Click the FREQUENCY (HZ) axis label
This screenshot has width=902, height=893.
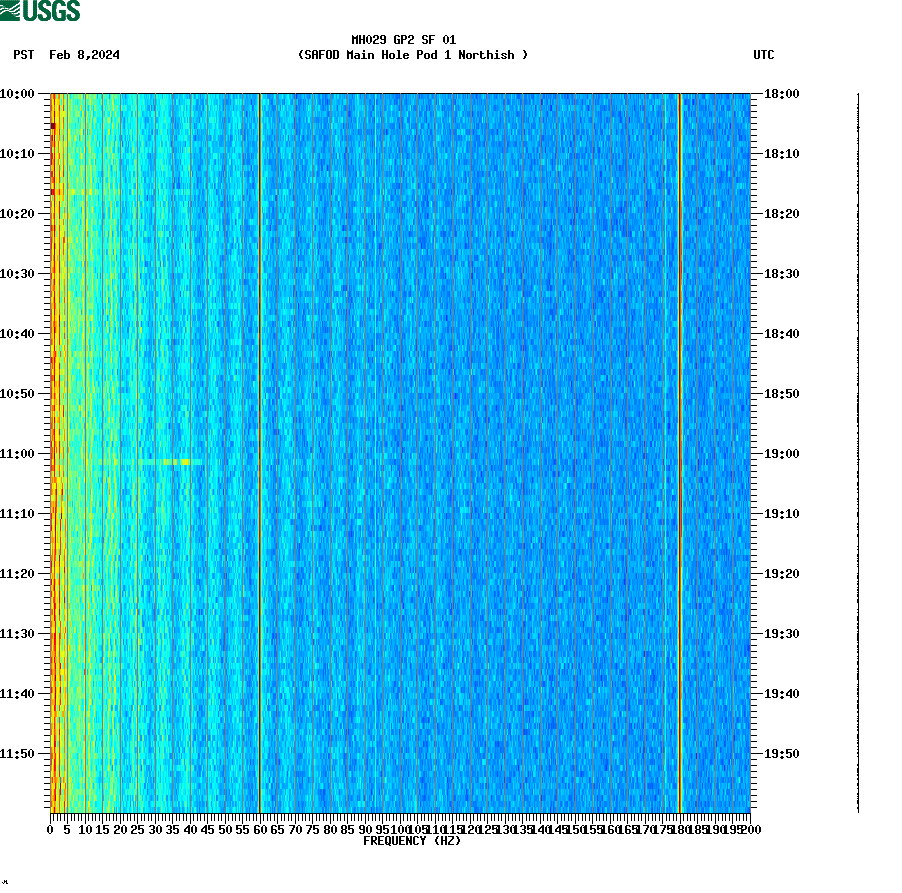tap(412, 840)
